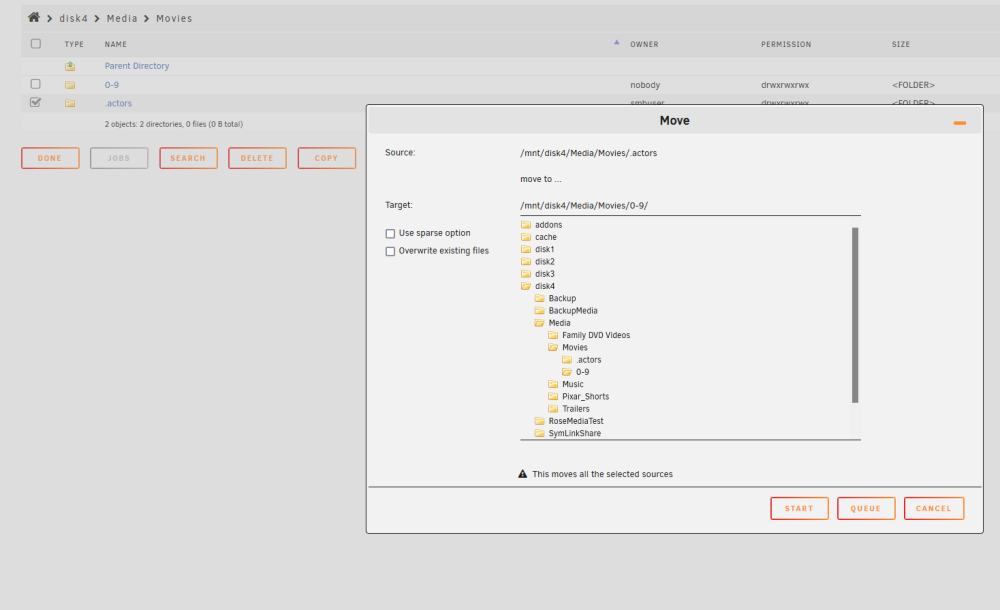Click the source path /mnt/disk4/Media/Movies/.actors
This screenshot has width=1000, height=610.
(x=588, y=153)
